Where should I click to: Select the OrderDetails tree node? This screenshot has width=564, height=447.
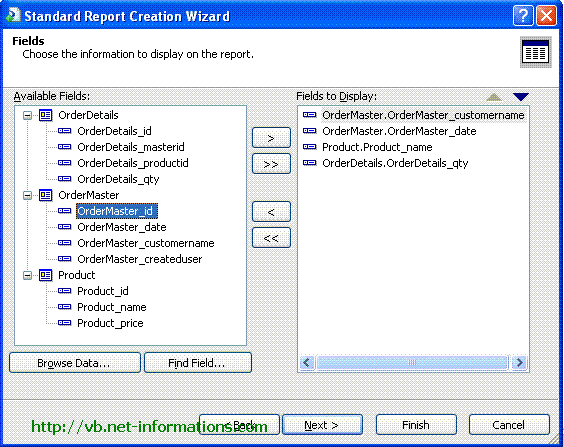pyautogui.click(x=88, y=115)
